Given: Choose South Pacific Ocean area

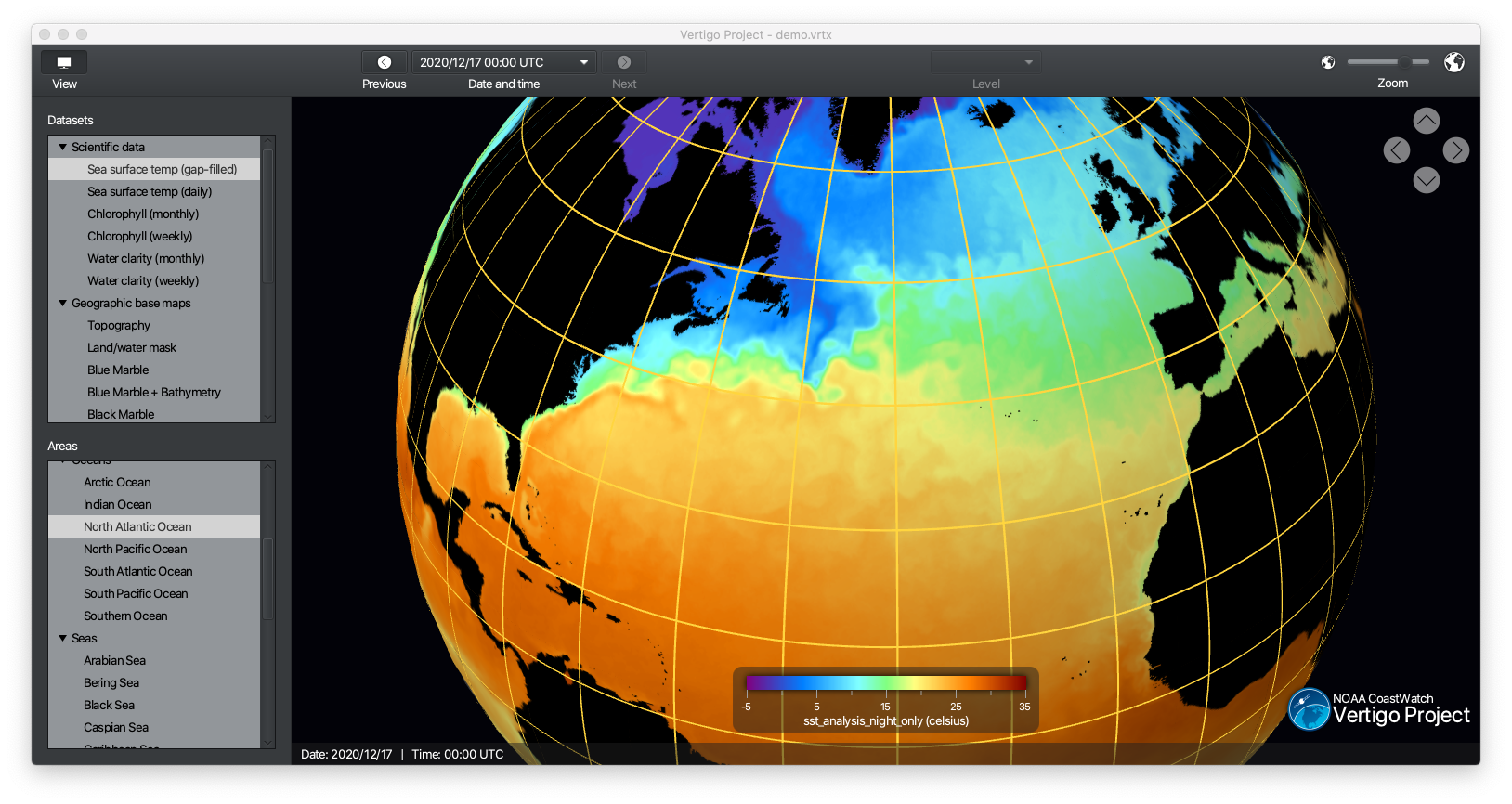Looking at the screenshot, I should pyautogui.click(x=136, y=593).
